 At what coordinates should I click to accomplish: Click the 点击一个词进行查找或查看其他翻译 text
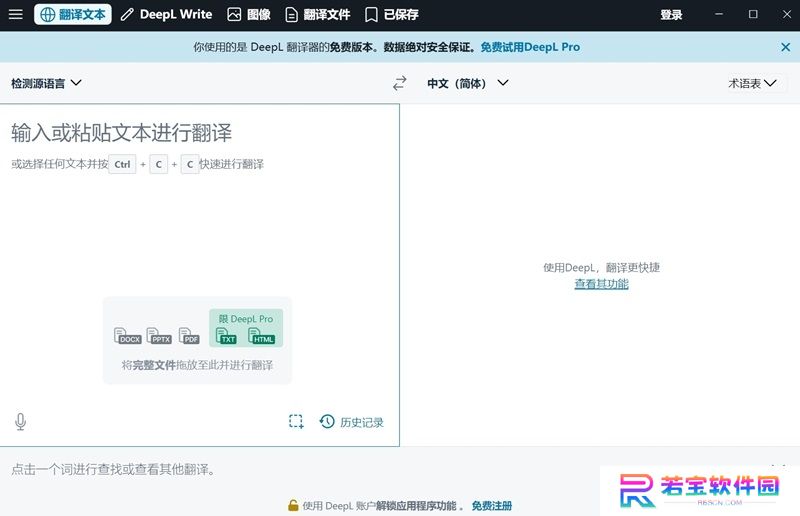coord(113,469)
